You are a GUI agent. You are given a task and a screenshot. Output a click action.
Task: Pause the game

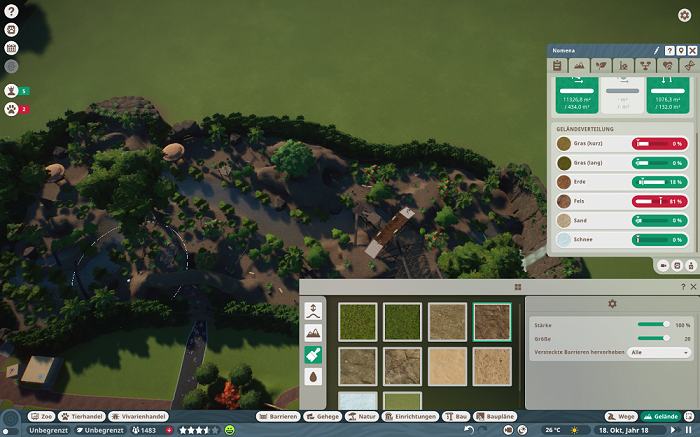pyautogui.click(x=688, y=430)
